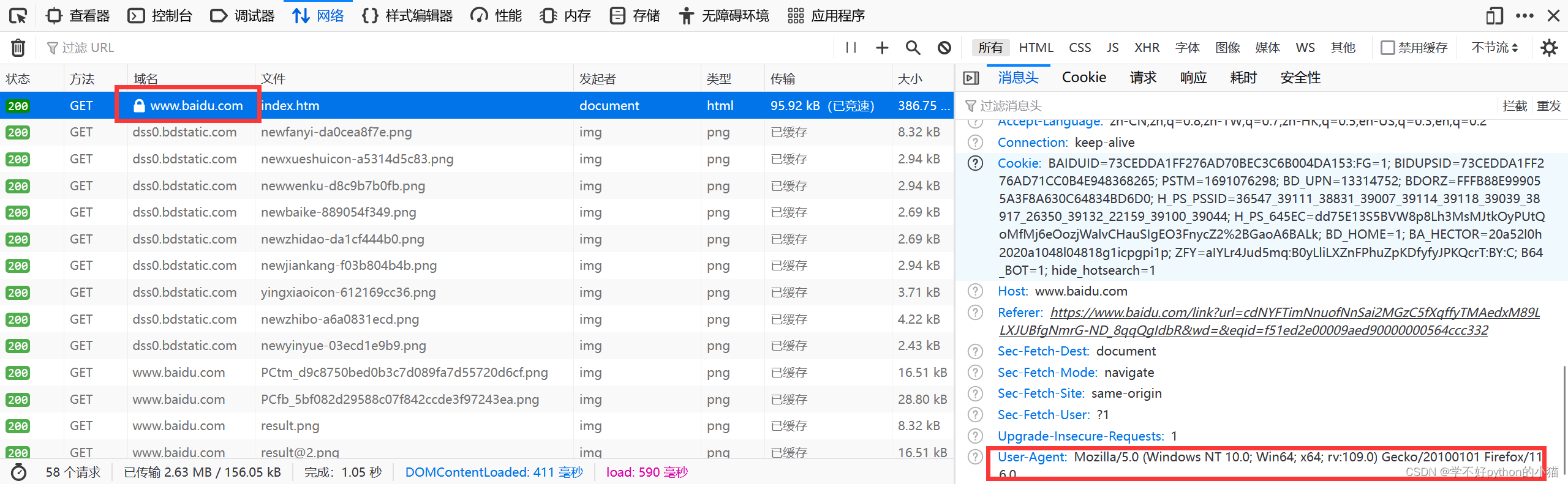Switch to the 安全性 security tab
This screenshot has width=1568, height=484.
[1300, 78]
